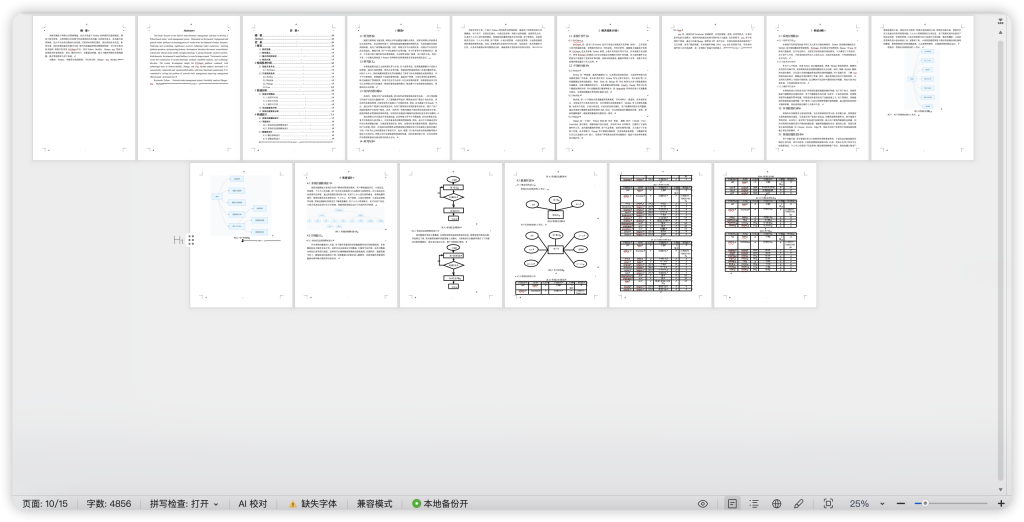This screenshot has width=1024, height=522.
Task: Click the AI 校对 button
Action: (x=253, y=504)
